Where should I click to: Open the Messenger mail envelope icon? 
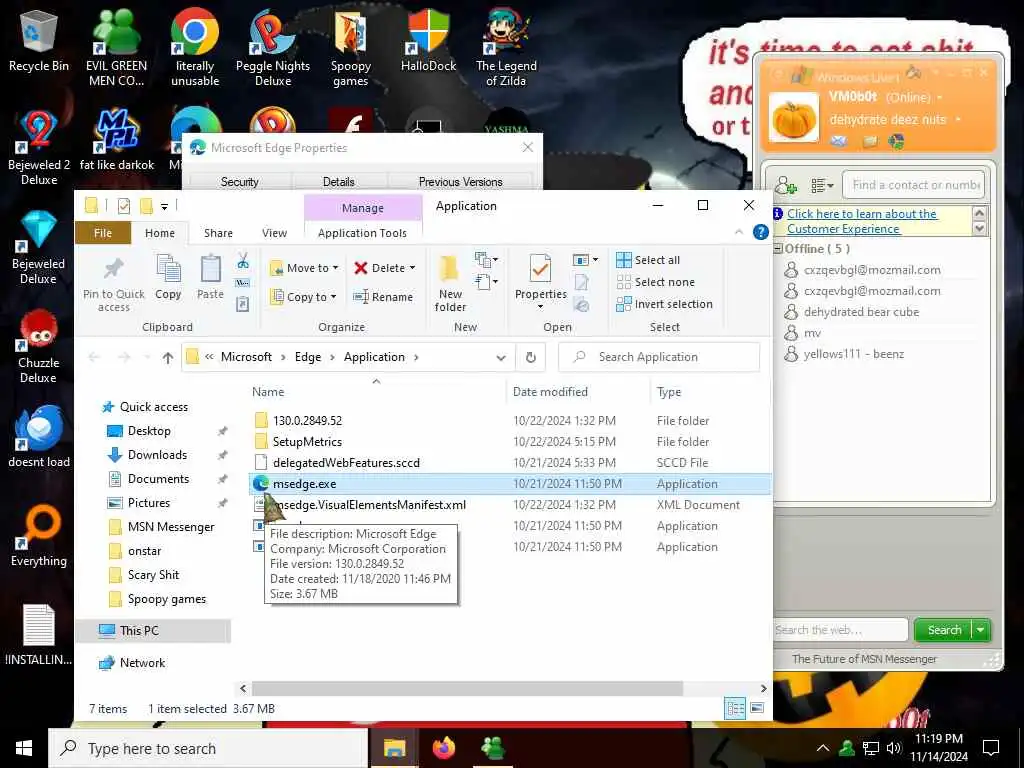coord(839,141)
